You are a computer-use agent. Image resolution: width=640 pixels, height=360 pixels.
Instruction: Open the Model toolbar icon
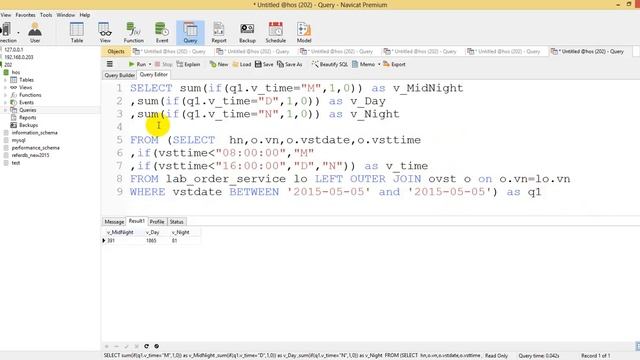tap(304, 33)
